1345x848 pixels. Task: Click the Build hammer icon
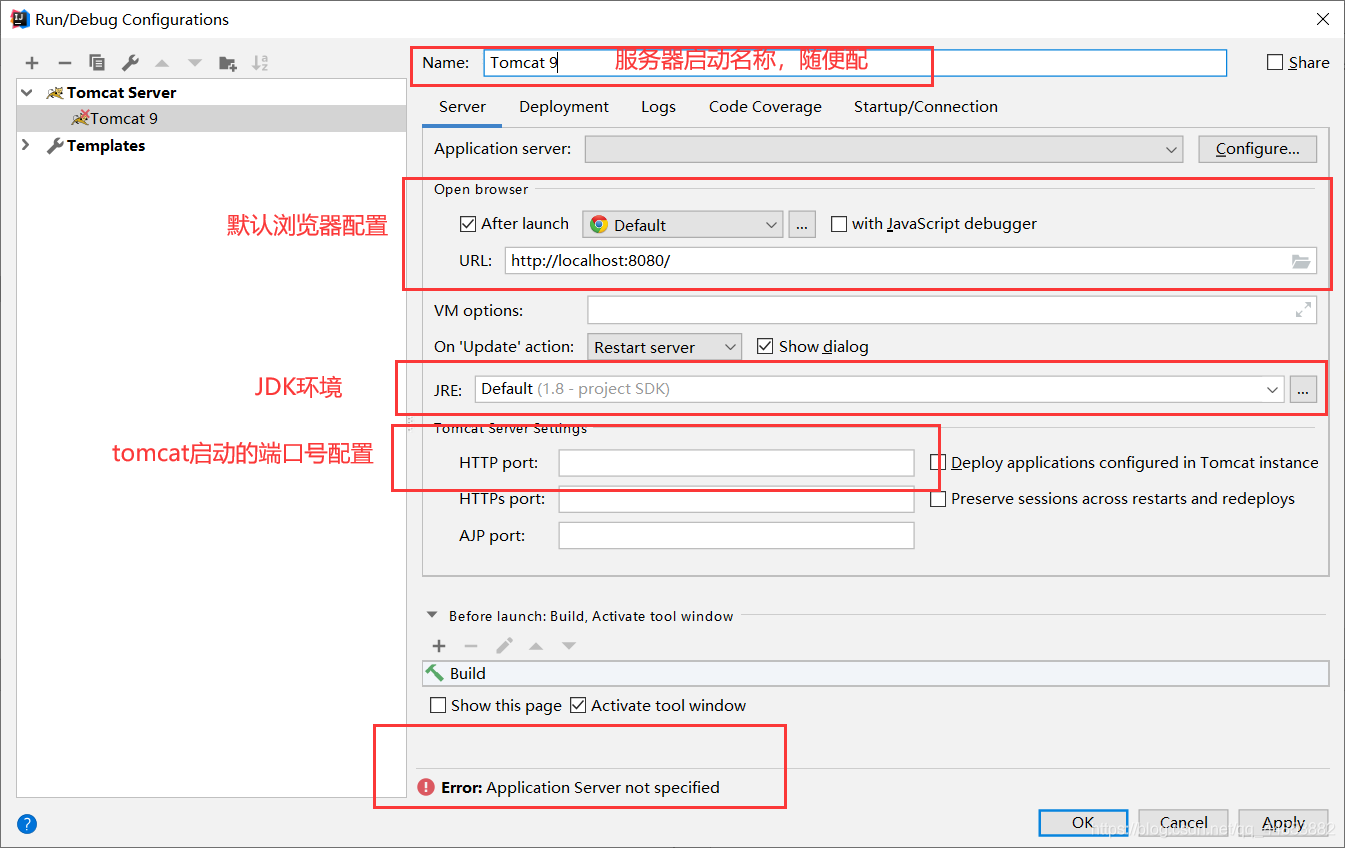pyautogui.click(x=434, y=673)
